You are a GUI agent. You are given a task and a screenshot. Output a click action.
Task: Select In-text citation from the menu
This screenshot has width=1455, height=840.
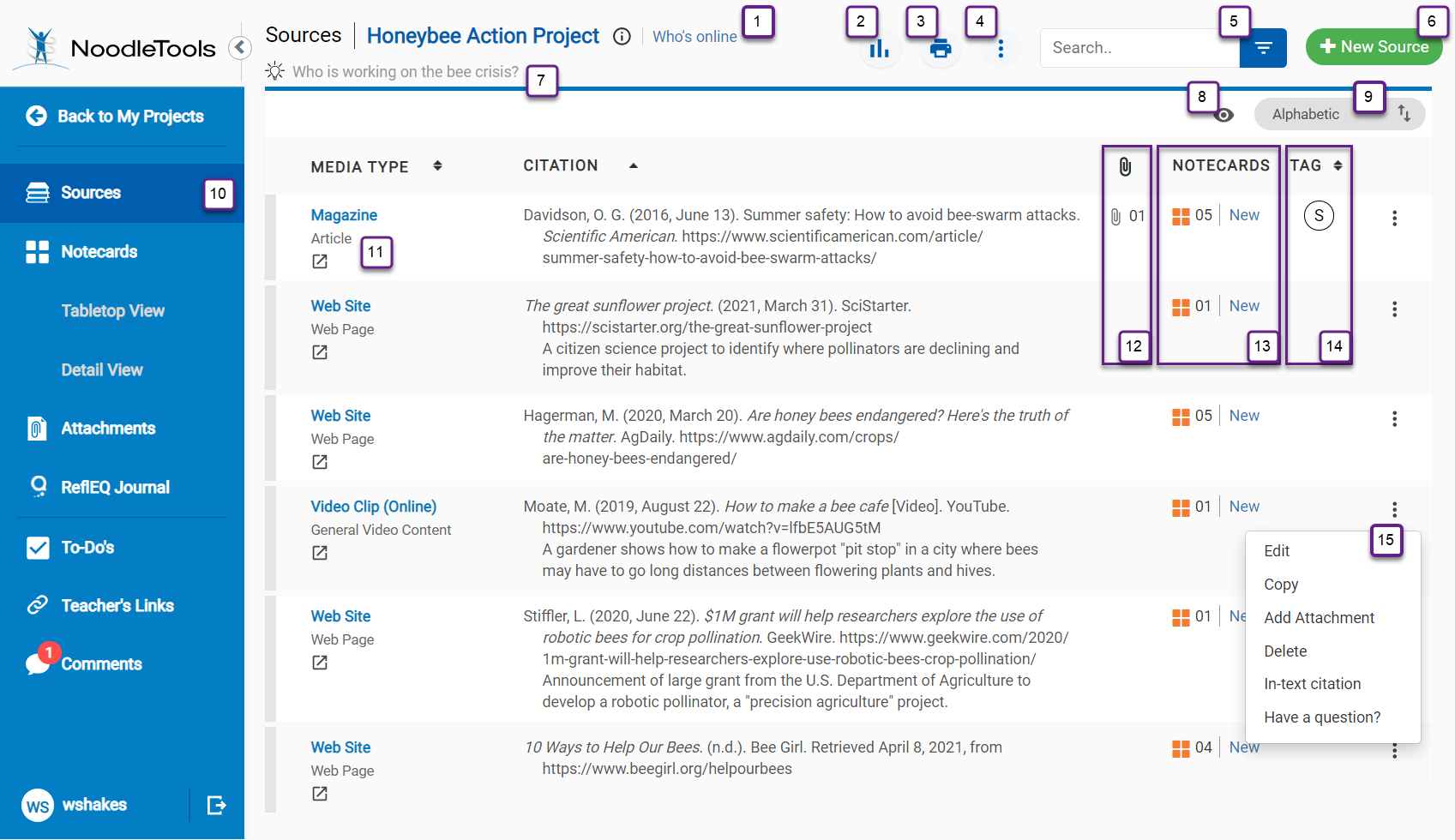[1312, 684]
